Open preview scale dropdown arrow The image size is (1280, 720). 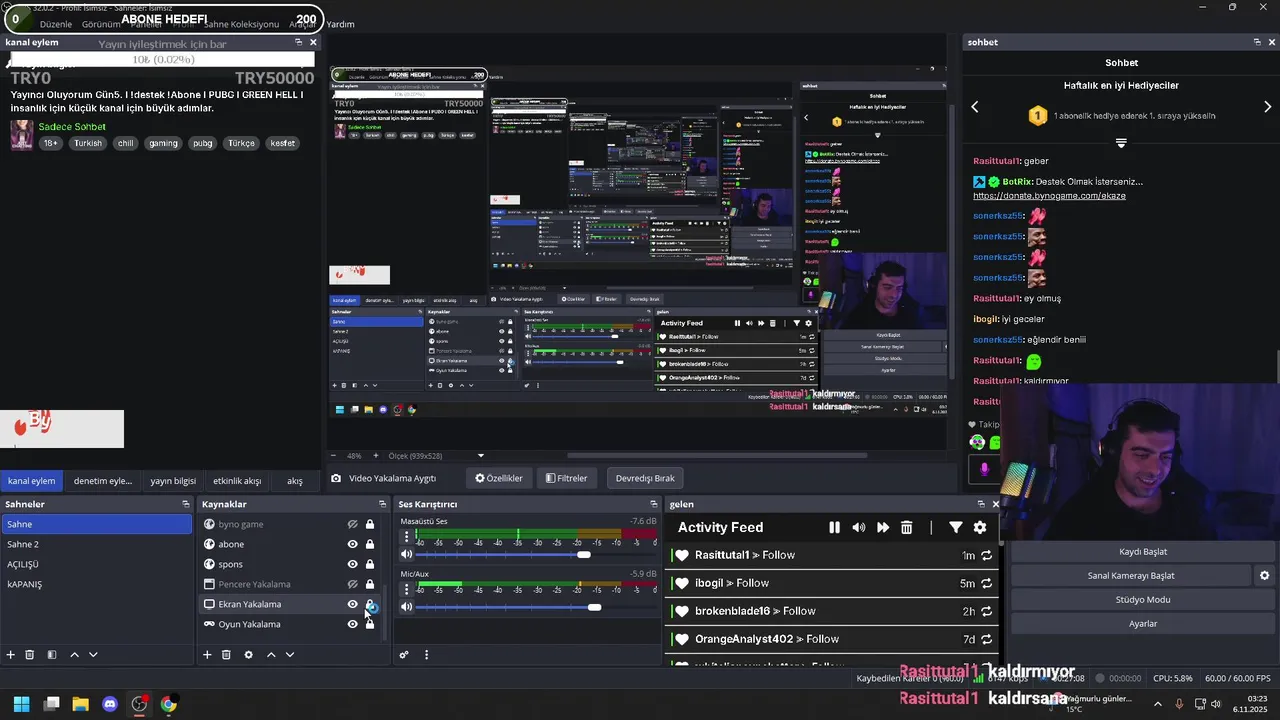[x=481, y=456]
